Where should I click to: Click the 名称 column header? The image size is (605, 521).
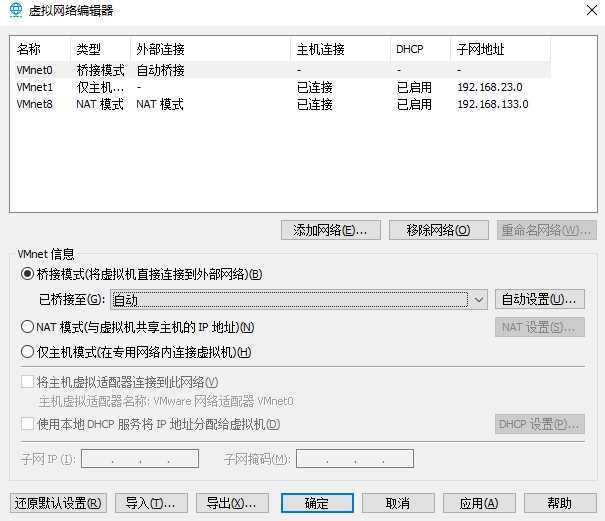(x=28, y=49)
